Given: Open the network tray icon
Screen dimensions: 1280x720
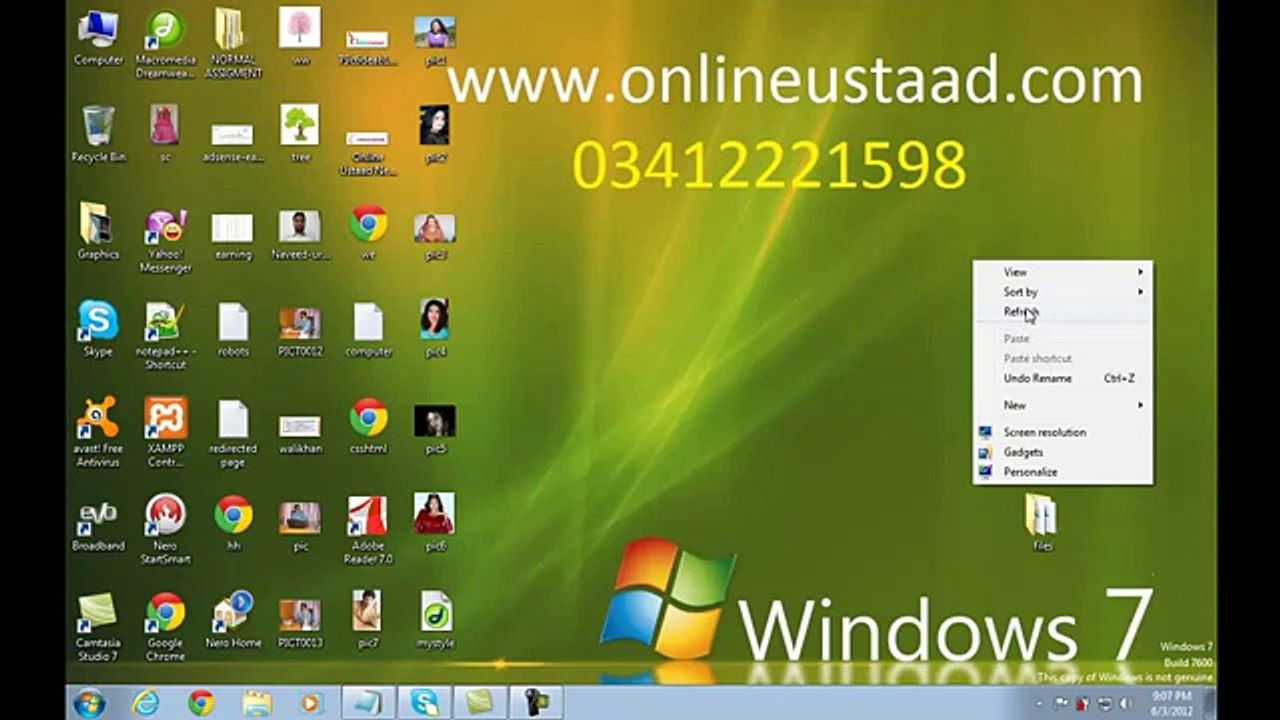Looking at the screenshot, I should pos(1104,704).
